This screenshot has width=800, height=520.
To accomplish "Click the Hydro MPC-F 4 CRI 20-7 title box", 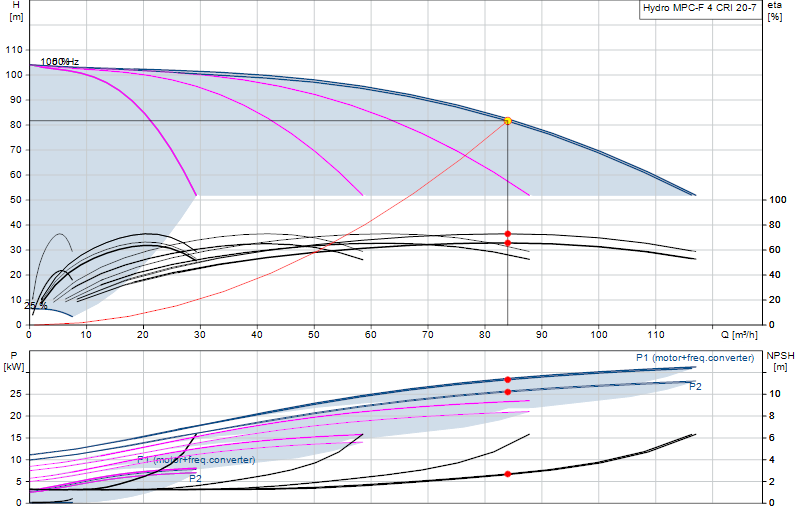I will coord(699,9).
